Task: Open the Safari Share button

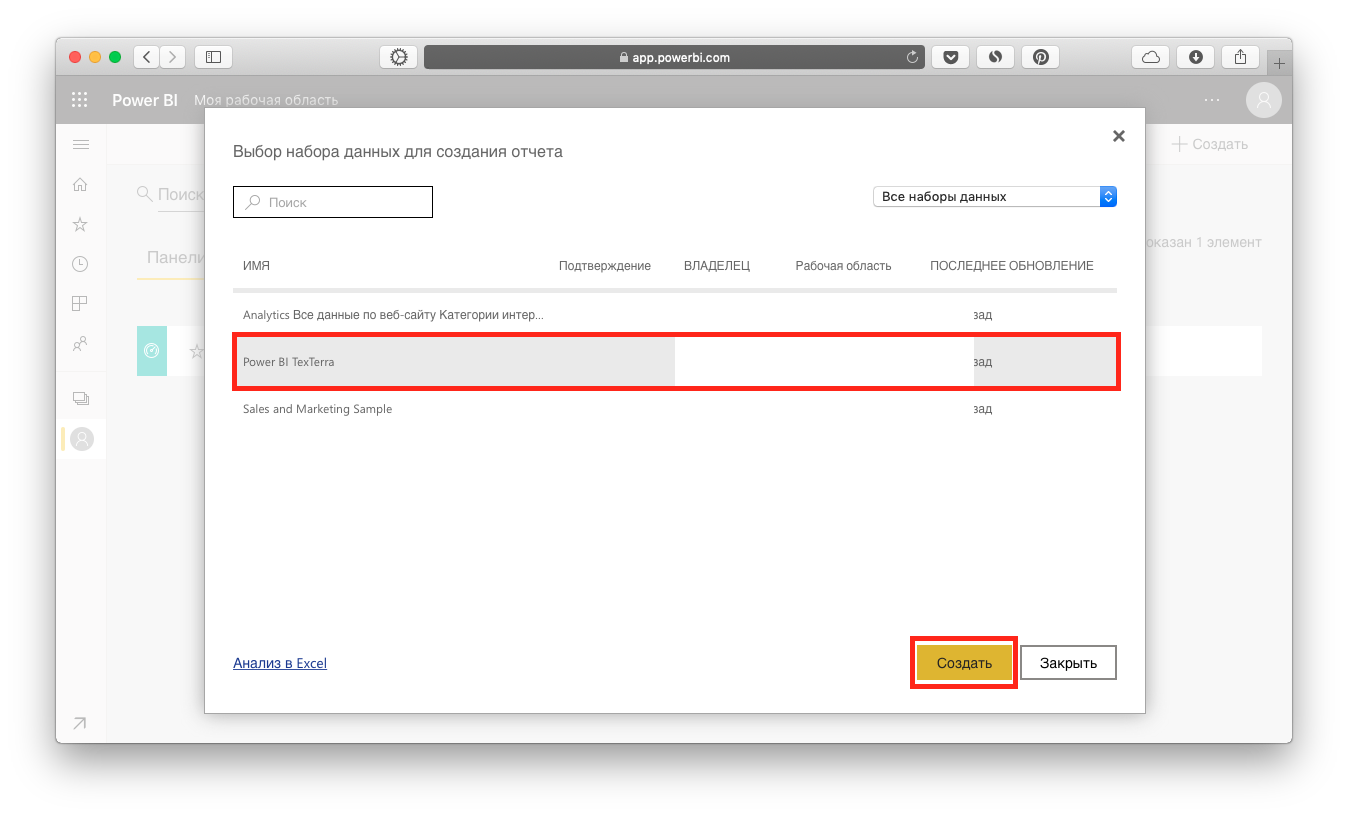Action: (x=1241, y=57)
